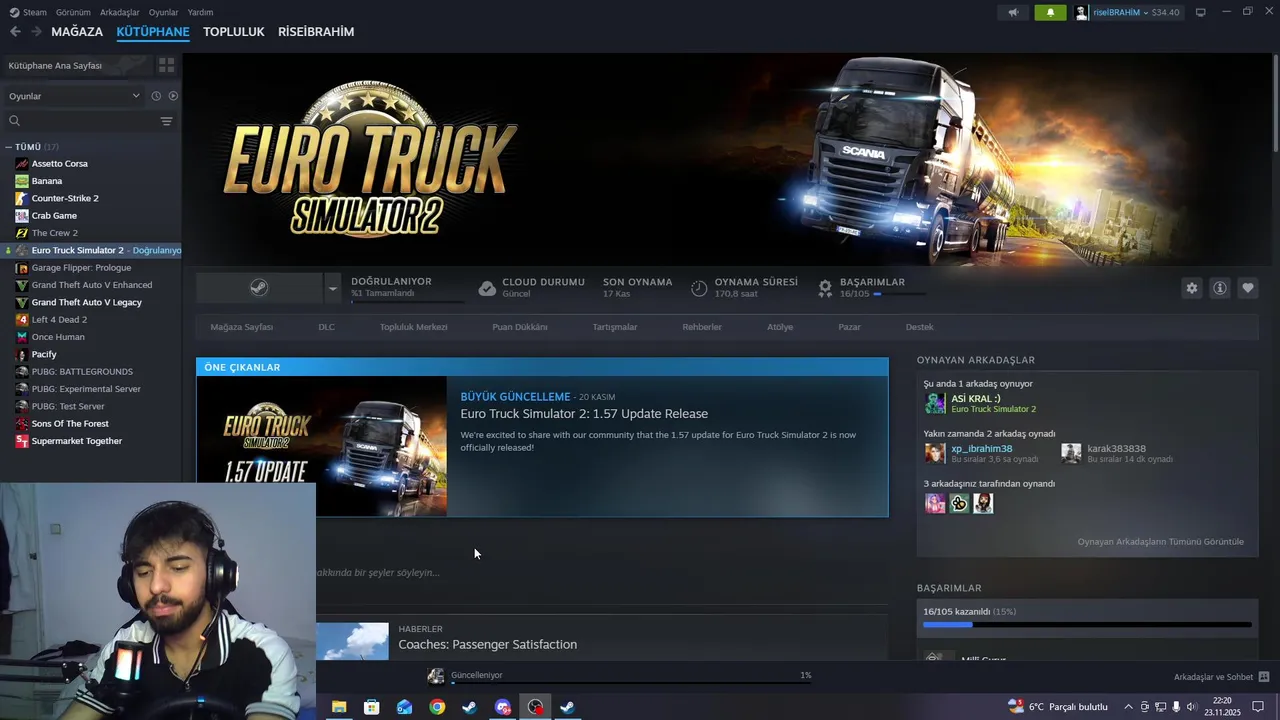The width and height of the screenshot is (1280, 720).
Task: Click karak383838 avatar
Action: click(x=1071, y=453)
